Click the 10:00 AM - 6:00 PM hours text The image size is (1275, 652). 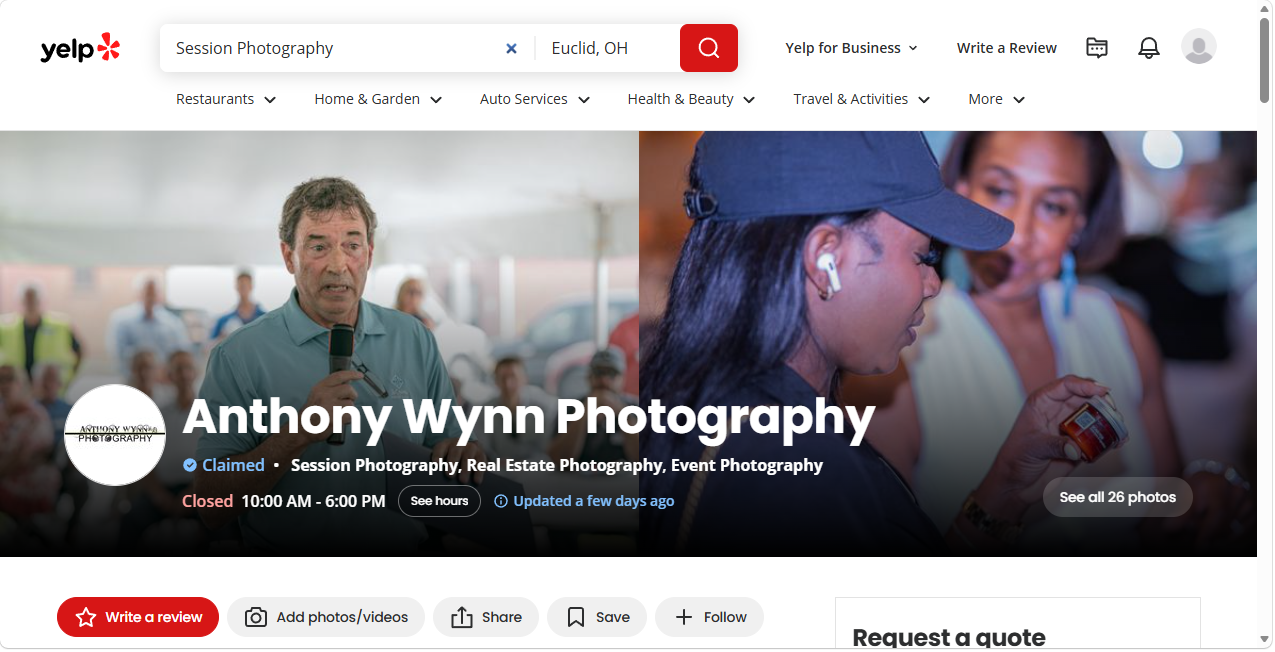(x=313, y=501)
